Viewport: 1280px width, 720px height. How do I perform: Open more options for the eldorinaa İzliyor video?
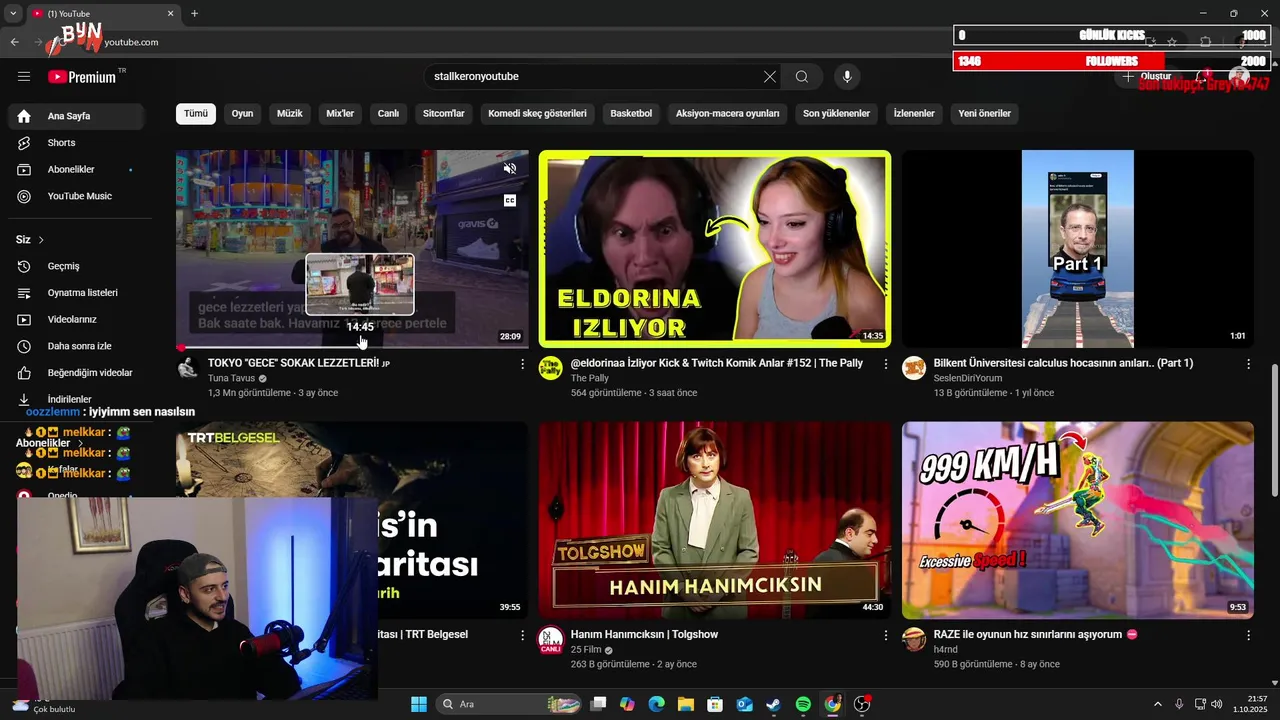885,364
